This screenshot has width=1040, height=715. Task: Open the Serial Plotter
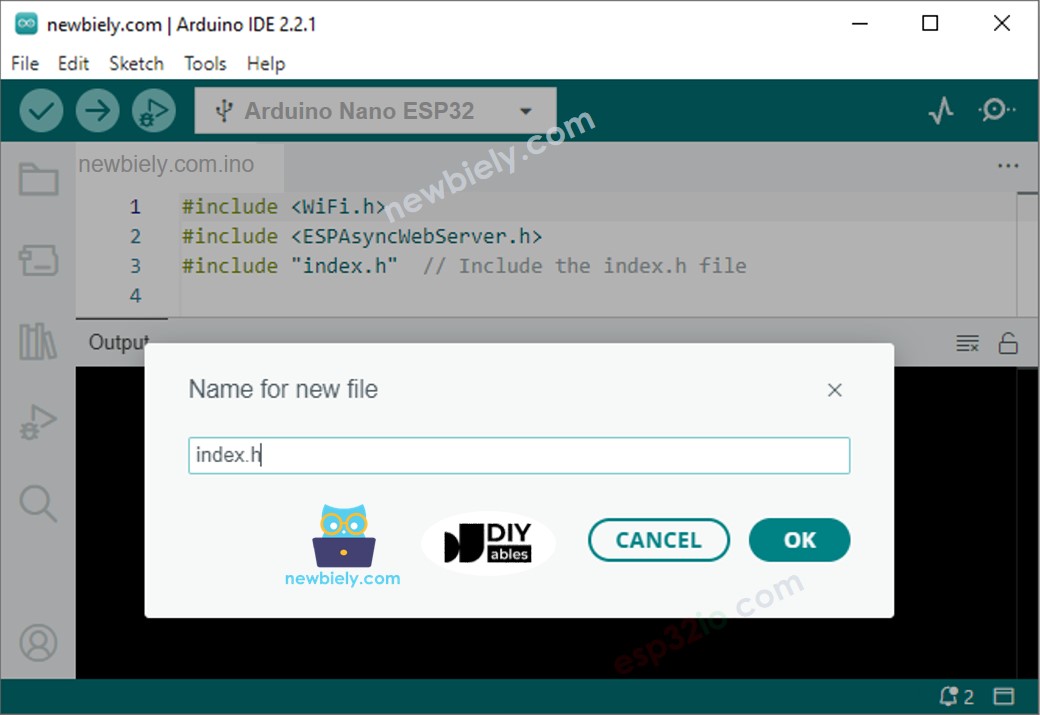click(x=941, y=111)
